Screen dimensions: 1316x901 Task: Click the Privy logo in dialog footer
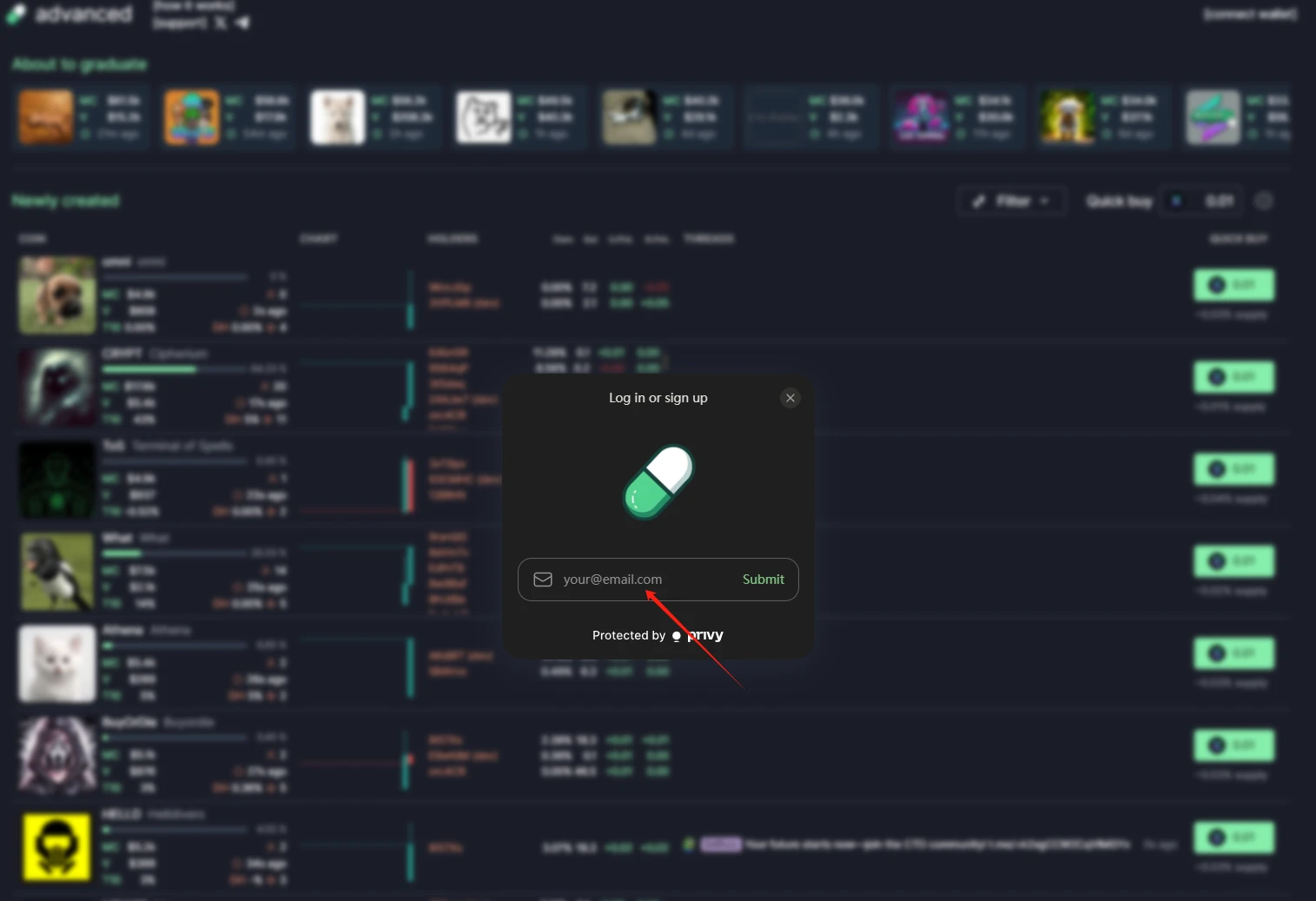(698, 635)
